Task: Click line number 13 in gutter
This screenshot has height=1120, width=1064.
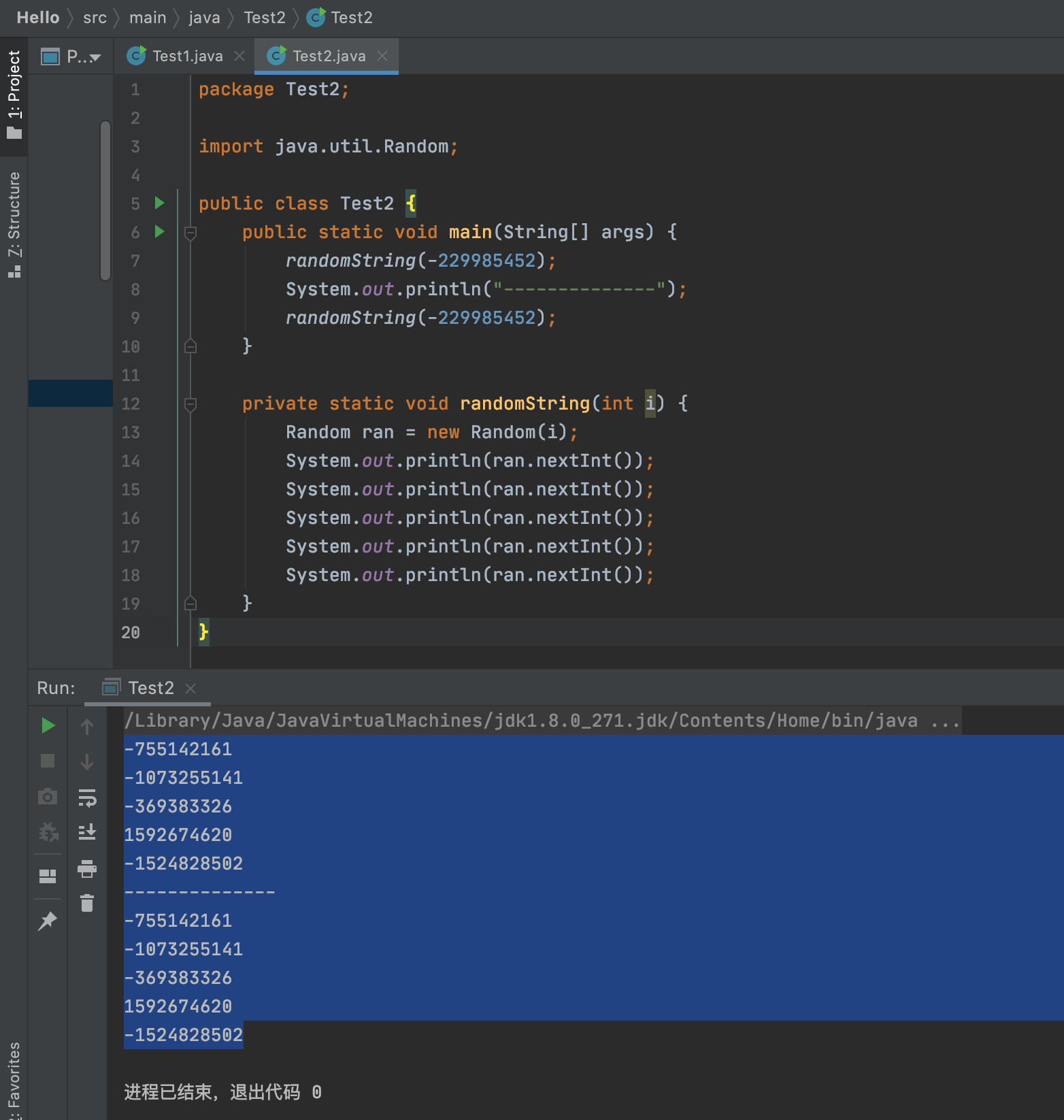Action: pyautogui.click(x=131, y=432)
